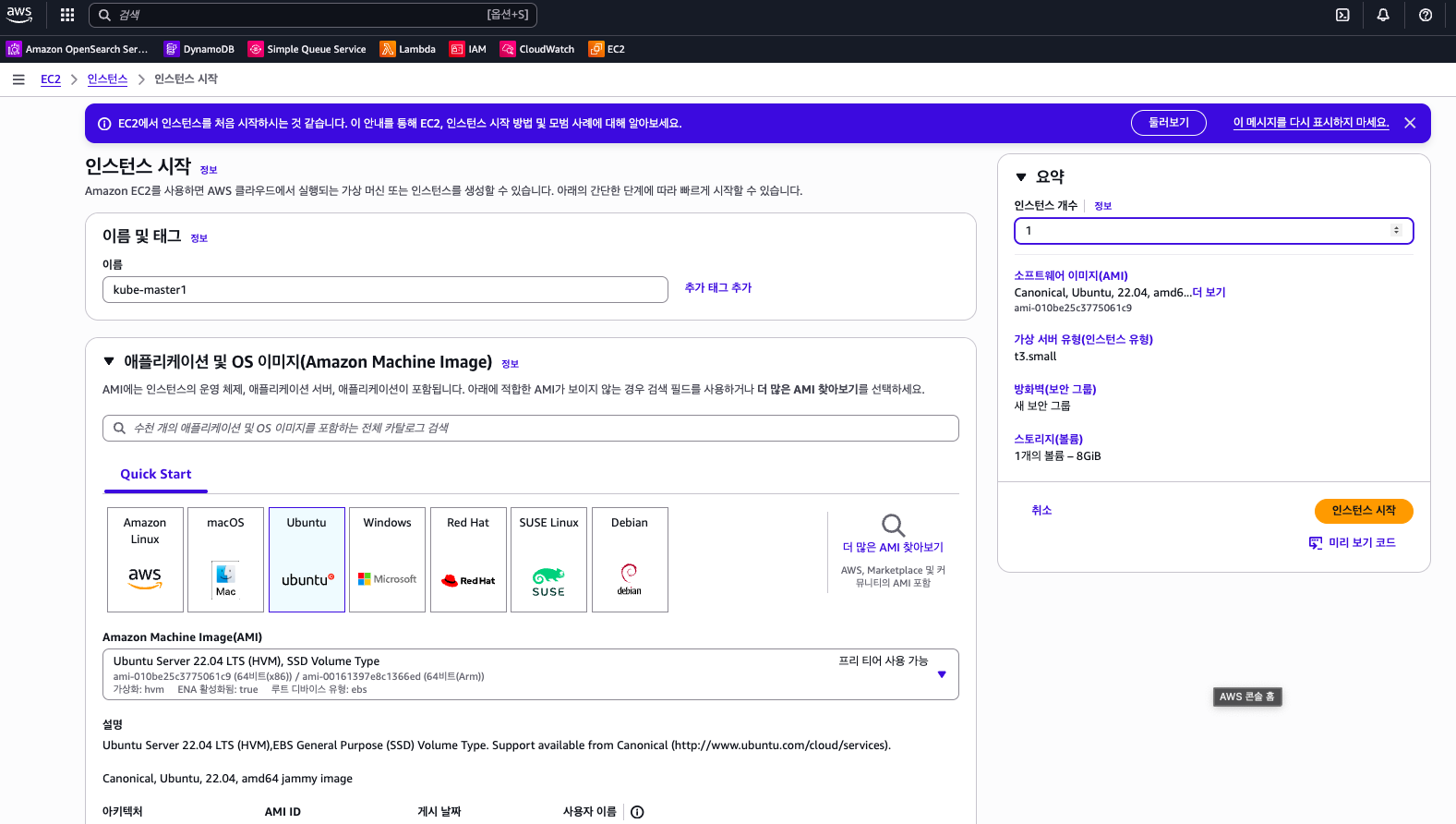Open the notifications bell
This screenshot has height=824, width=1456.
click(1383, 15)
